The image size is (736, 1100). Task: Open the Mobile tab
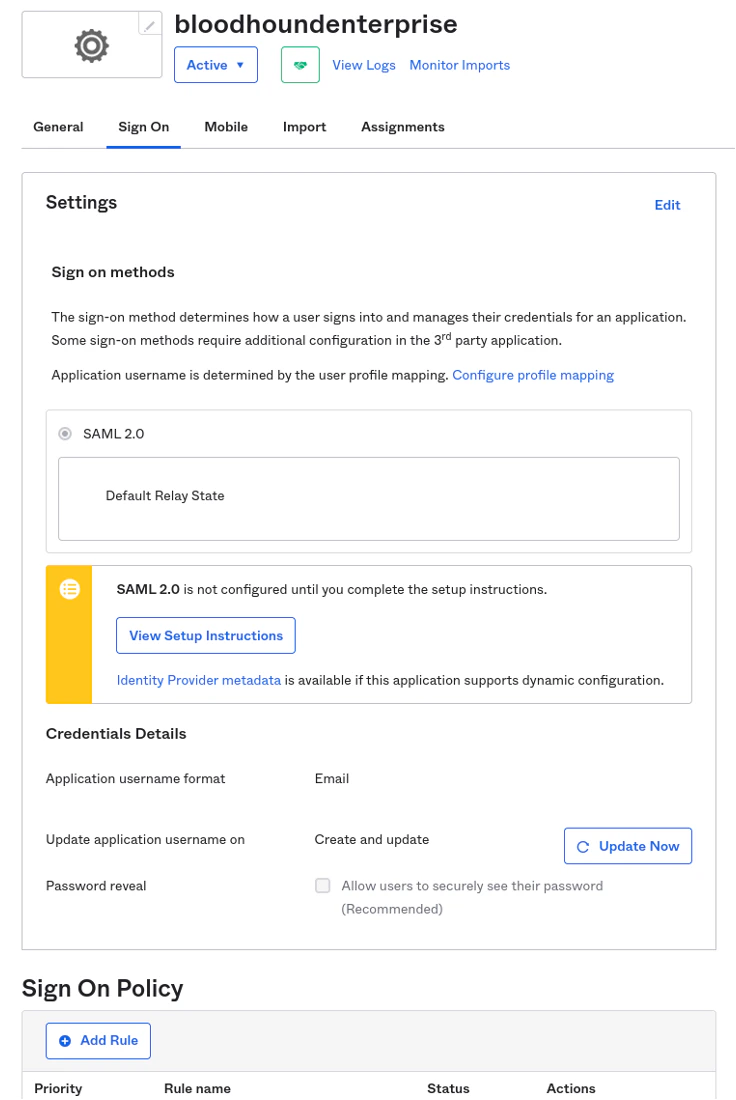click(x=226, y=127)
